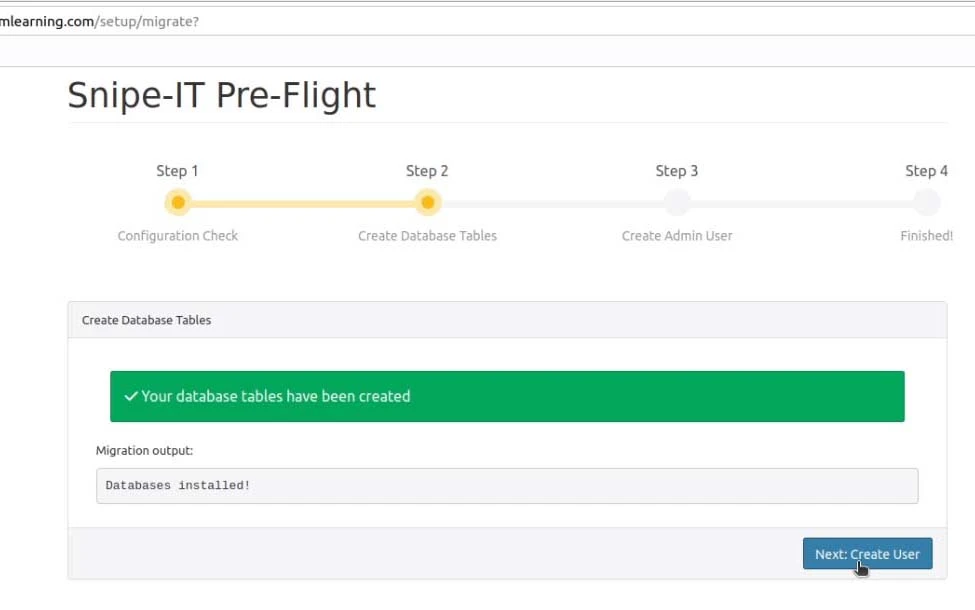Select the Step 4 wizard circle
Viewport: 975px width, 610px height.
coord(927,203)
